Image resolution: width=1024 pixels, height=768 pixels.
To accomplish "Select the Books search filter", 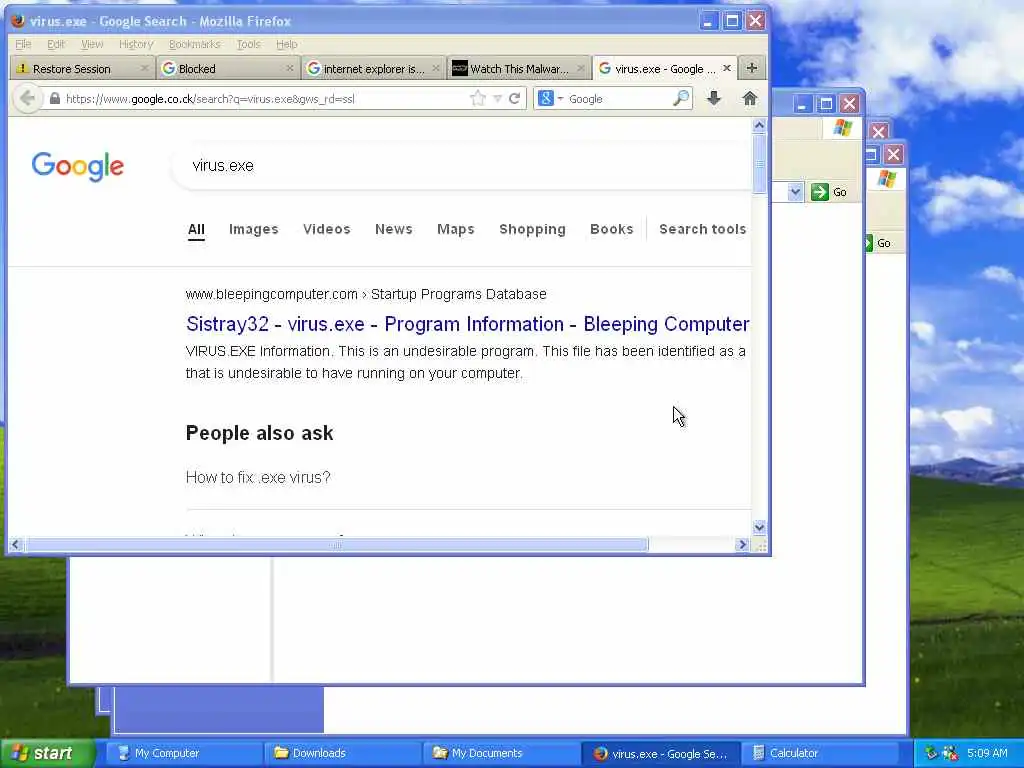I will point(611,229).
